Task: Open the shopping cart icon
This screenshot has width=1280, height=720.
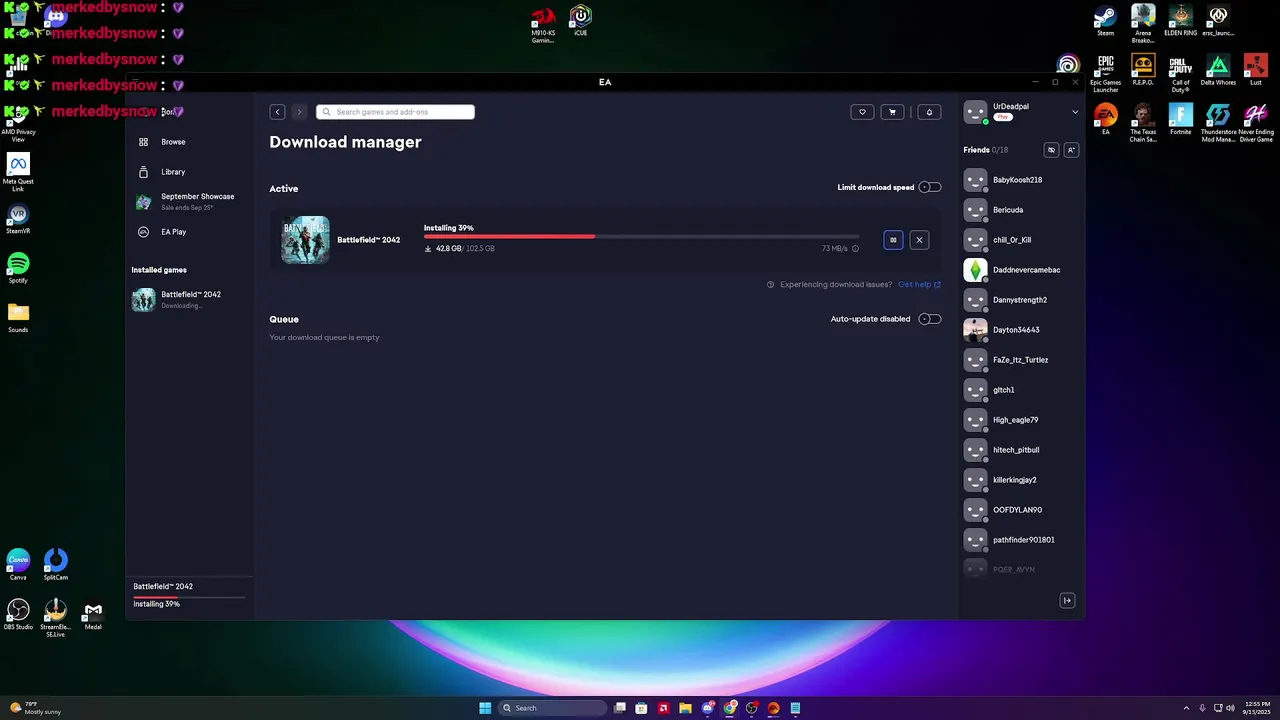Action: [893, 112]
